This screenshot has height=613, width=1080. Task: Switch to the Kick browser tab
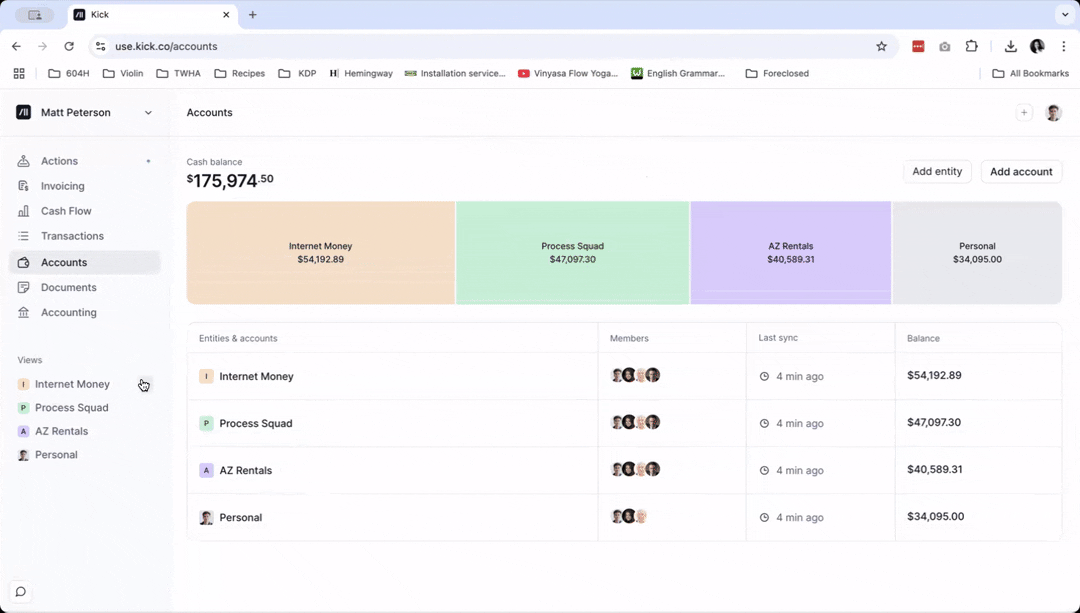pos(150,14)
